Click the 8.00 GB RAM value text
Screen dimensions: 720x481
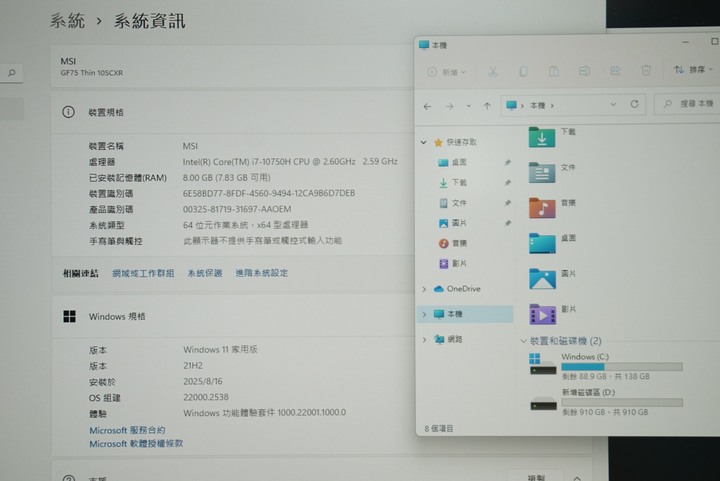tap(226, 177)
